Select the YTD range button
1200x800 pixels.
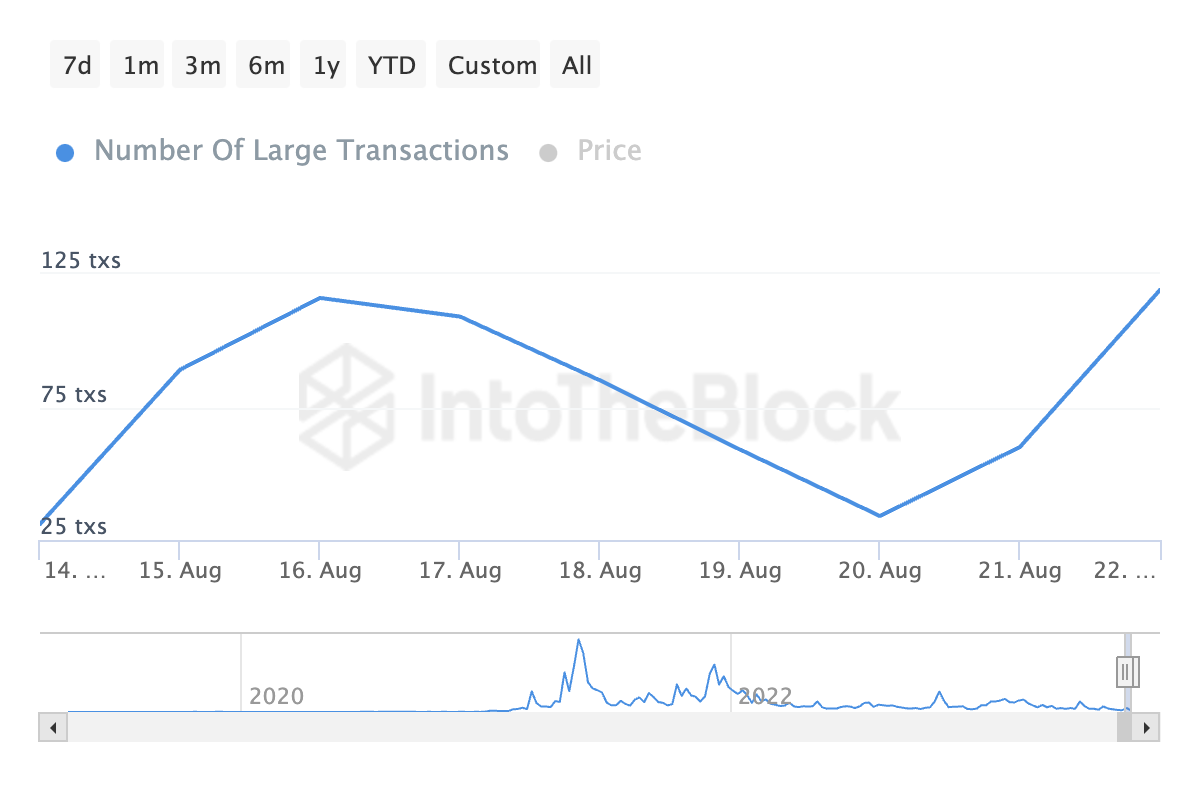391,66
